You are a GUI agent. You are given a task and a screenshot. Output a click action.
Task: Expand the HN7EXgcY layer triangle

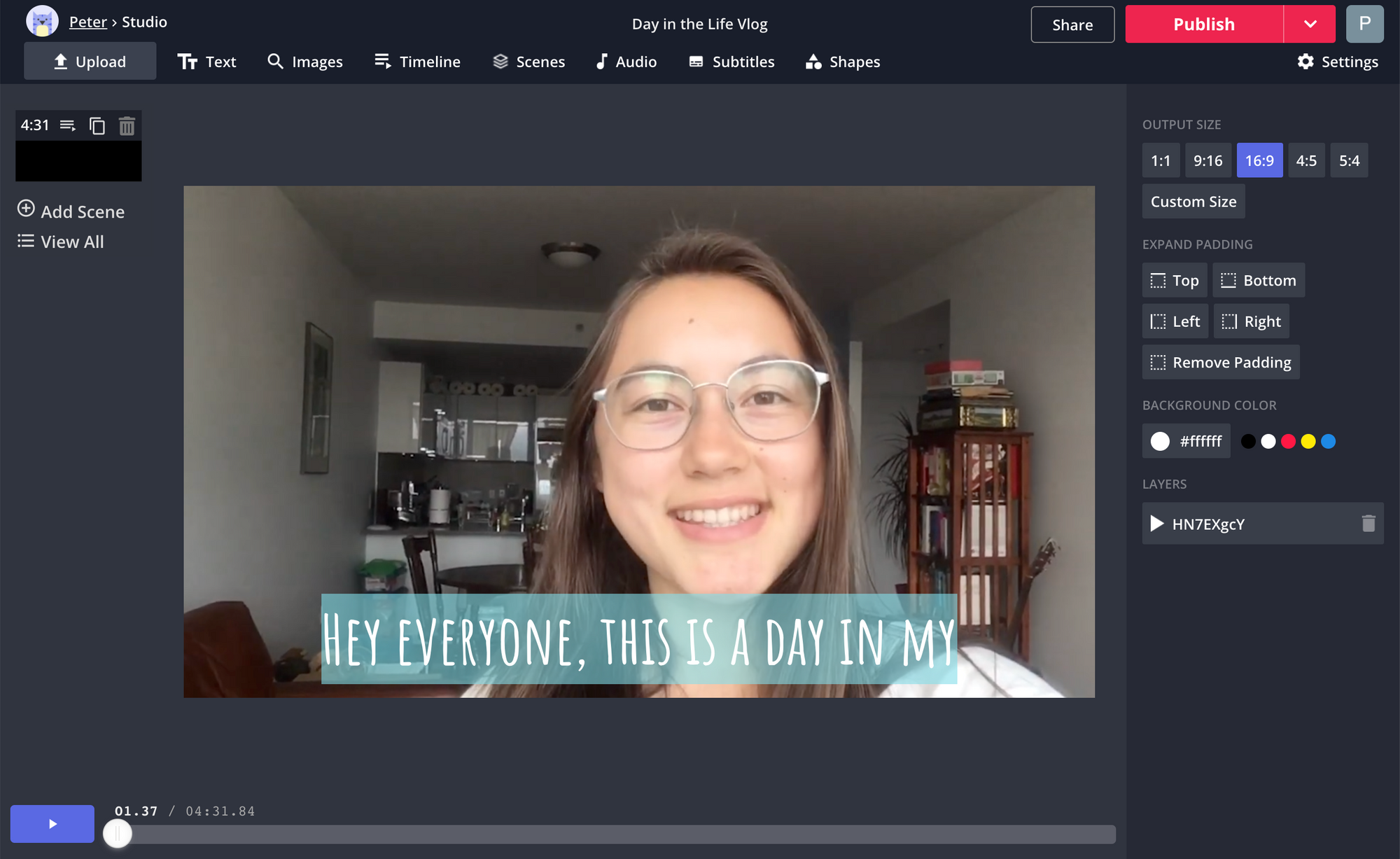[1156, 524]
